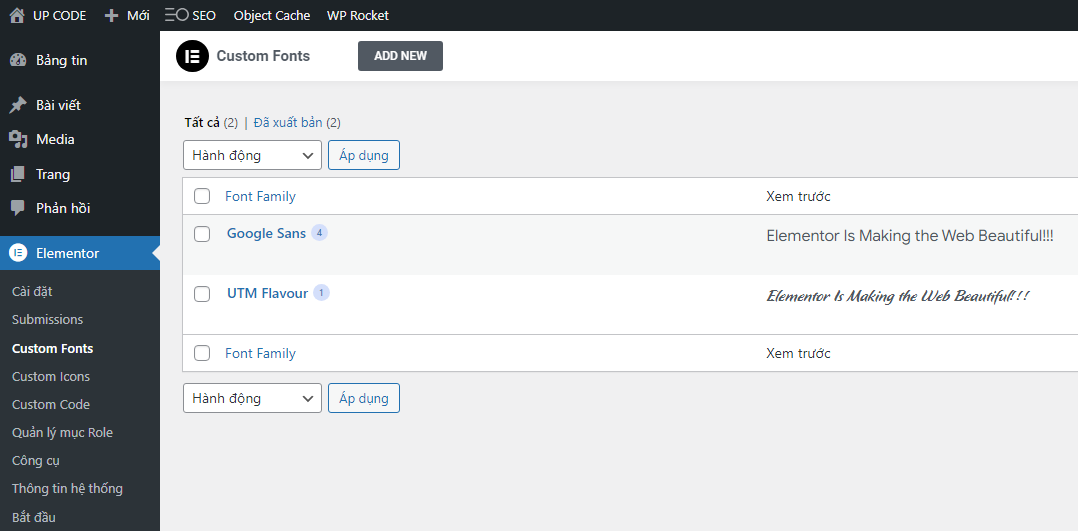The image size is (1078, 531).
Task: Open WP Rocket menu in admin bar
Action: (x=358, y=15)
